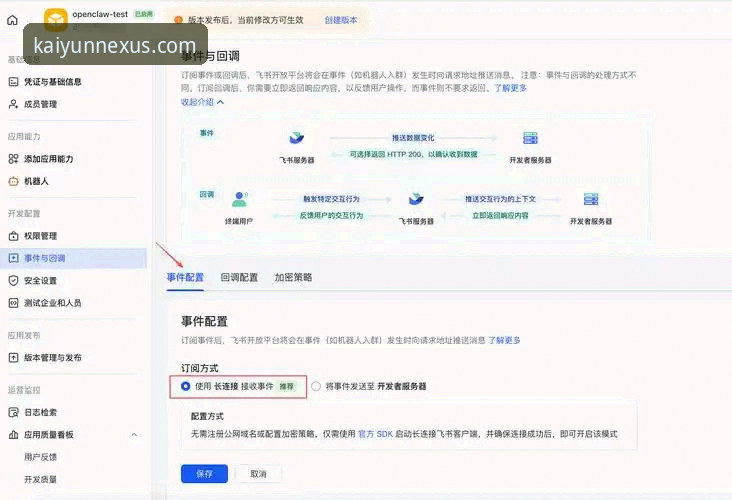The width and height of the screenshot is (732, 500).
Task: Click the 飞书服务器 icon in 事件 row
Action: [x=296, y=138]
